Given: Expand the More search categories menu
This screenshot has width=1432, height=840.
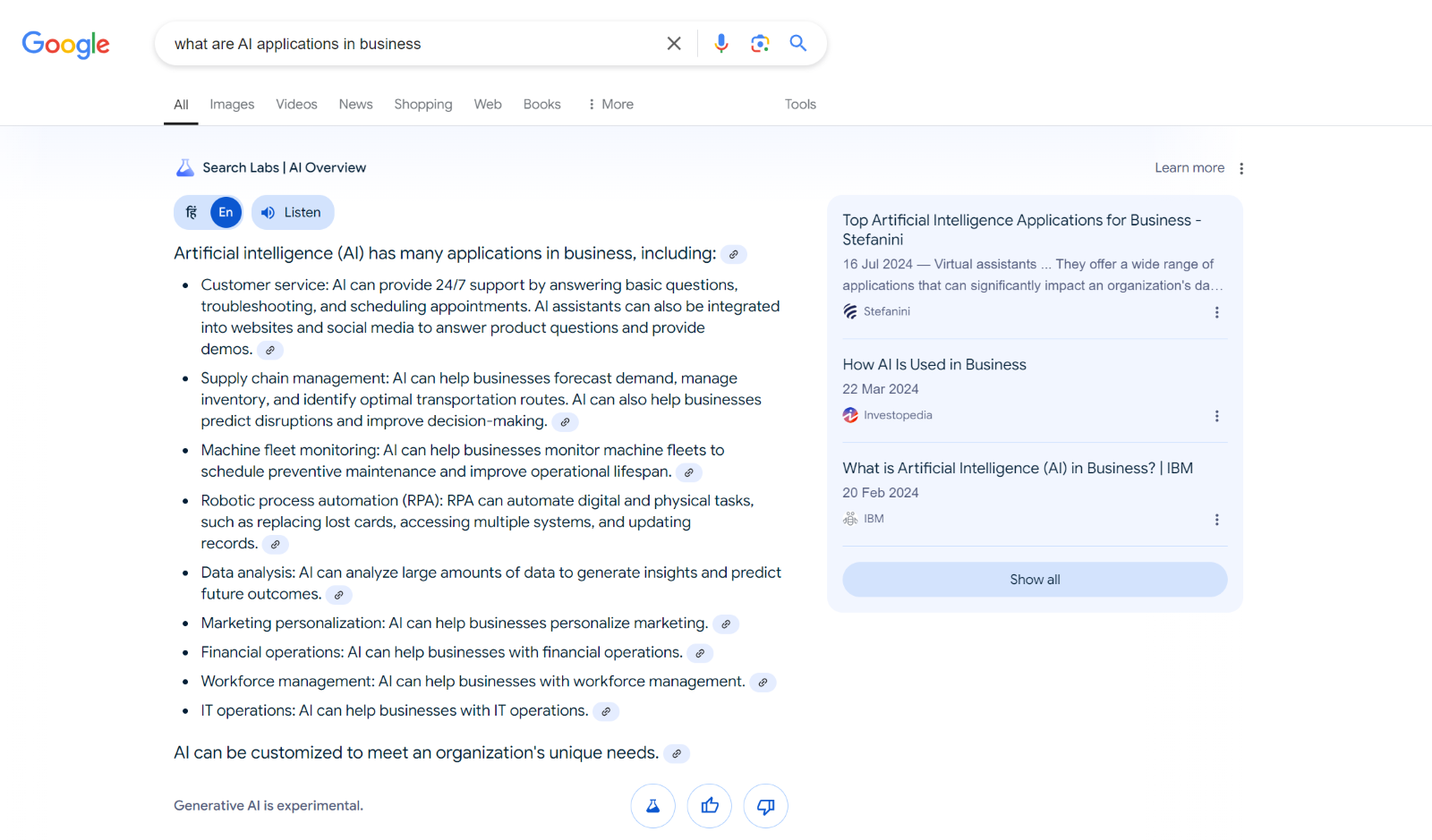Looking at the screenshot, I should pos(610,104).
